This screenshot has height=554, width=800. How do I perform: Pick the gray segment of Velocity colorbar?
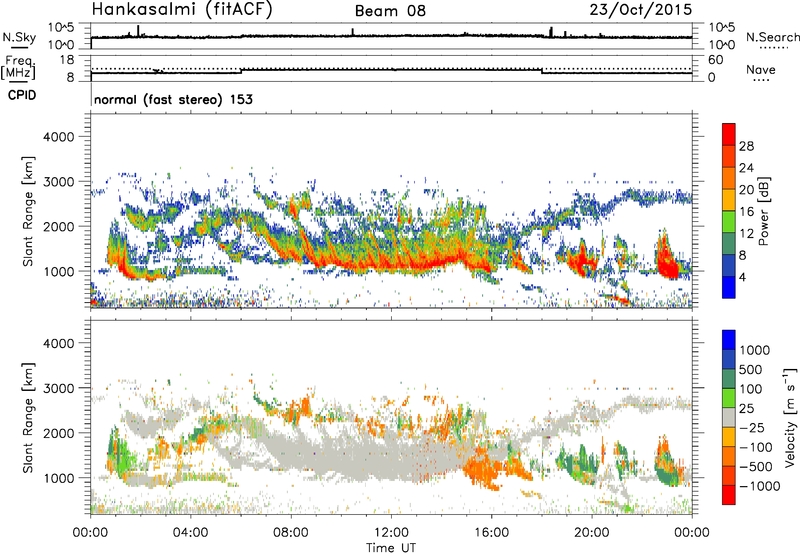coord(729,417)
